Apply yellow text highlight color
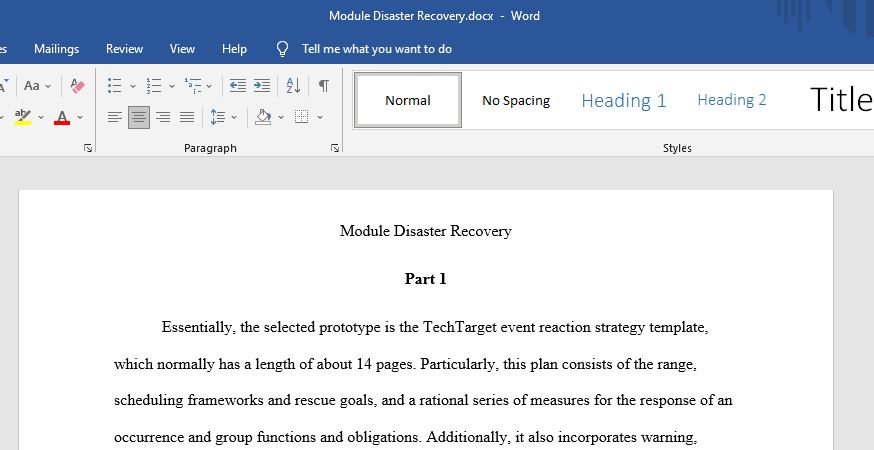The width and height of the screenshot is (874, 450). (23, 117)
